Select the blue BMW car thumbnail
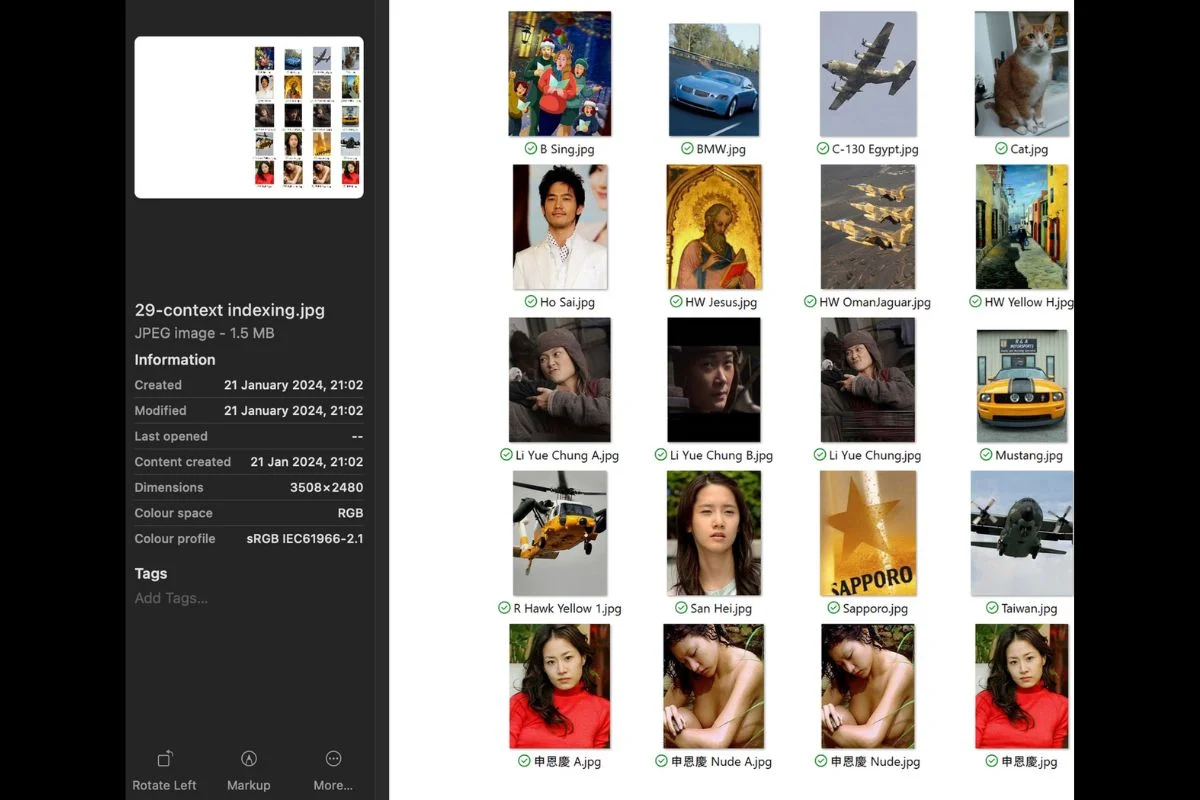 pyautogui.click(x=713, y=80)
